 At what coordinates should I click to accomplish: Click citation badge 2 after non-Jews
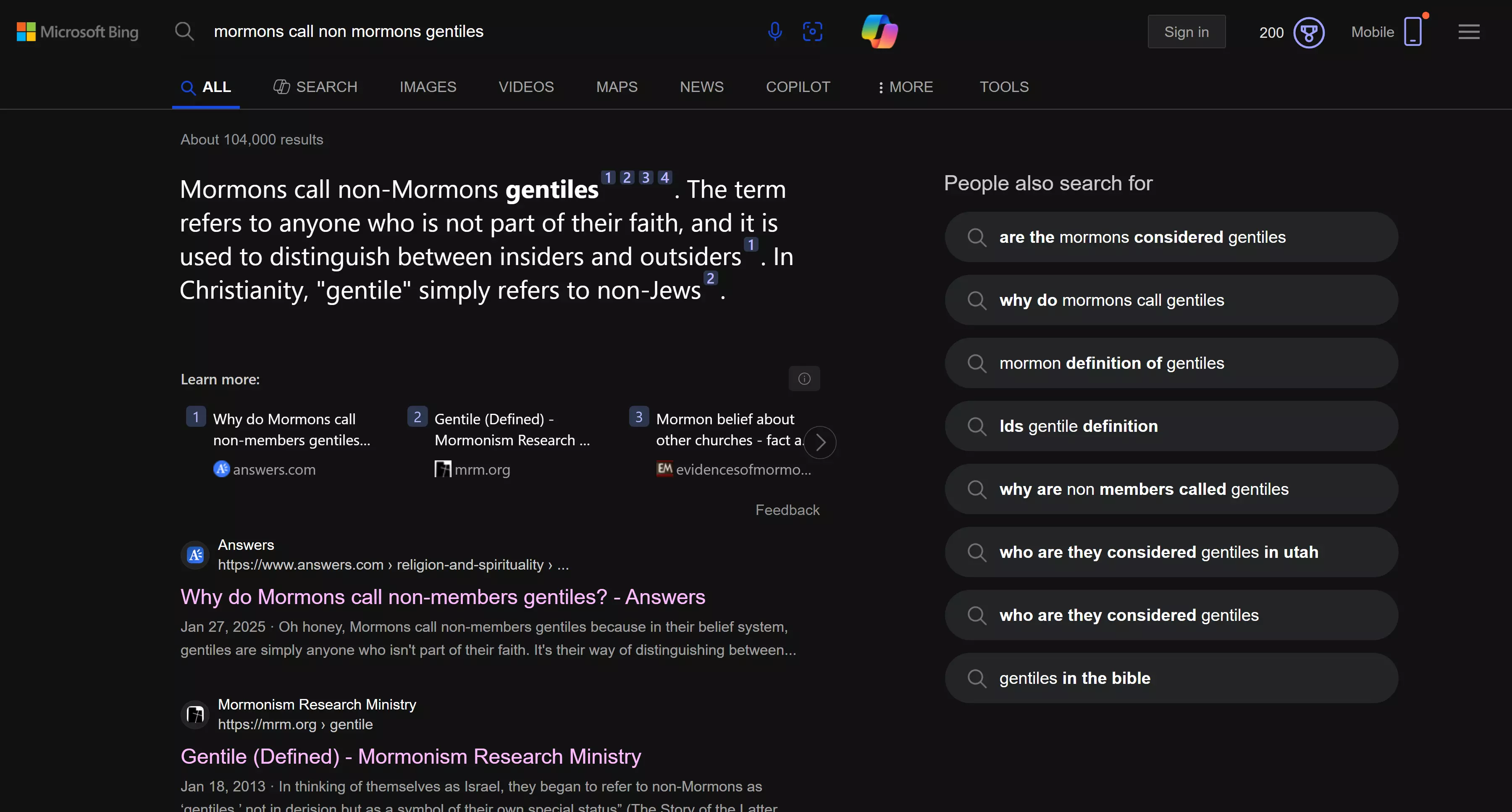click(710, 278)
